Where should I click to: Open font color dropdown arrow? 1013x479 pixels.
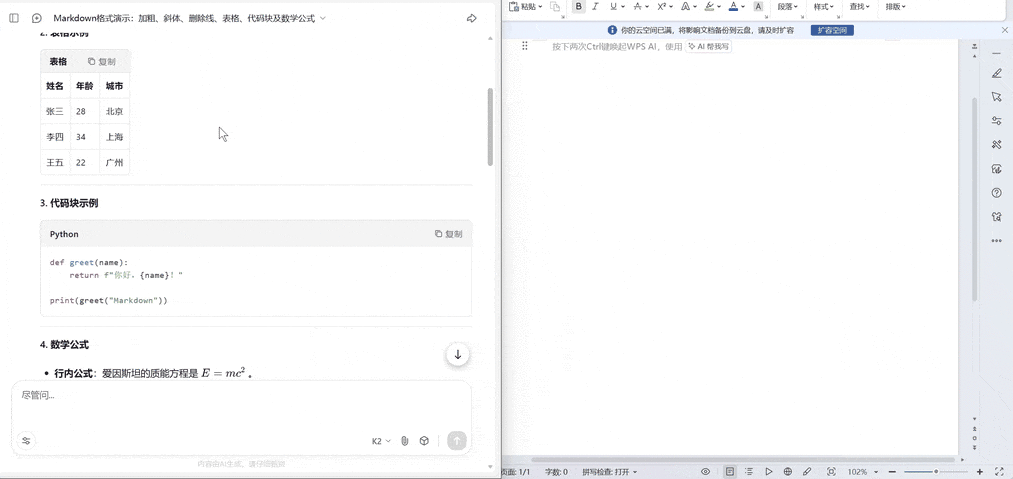[744, 6]
